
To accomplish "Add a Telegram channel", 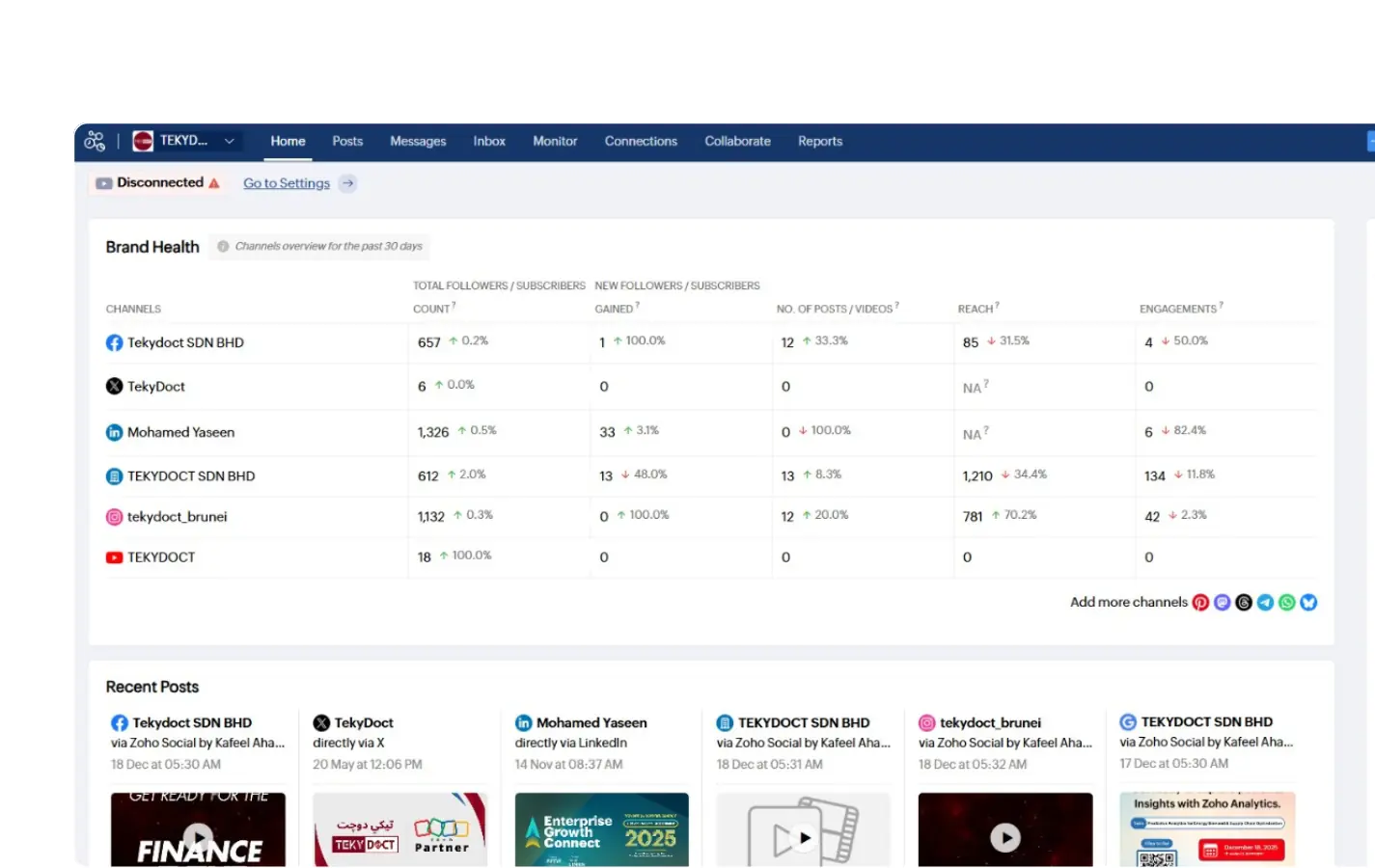I will coord(1265,603).
